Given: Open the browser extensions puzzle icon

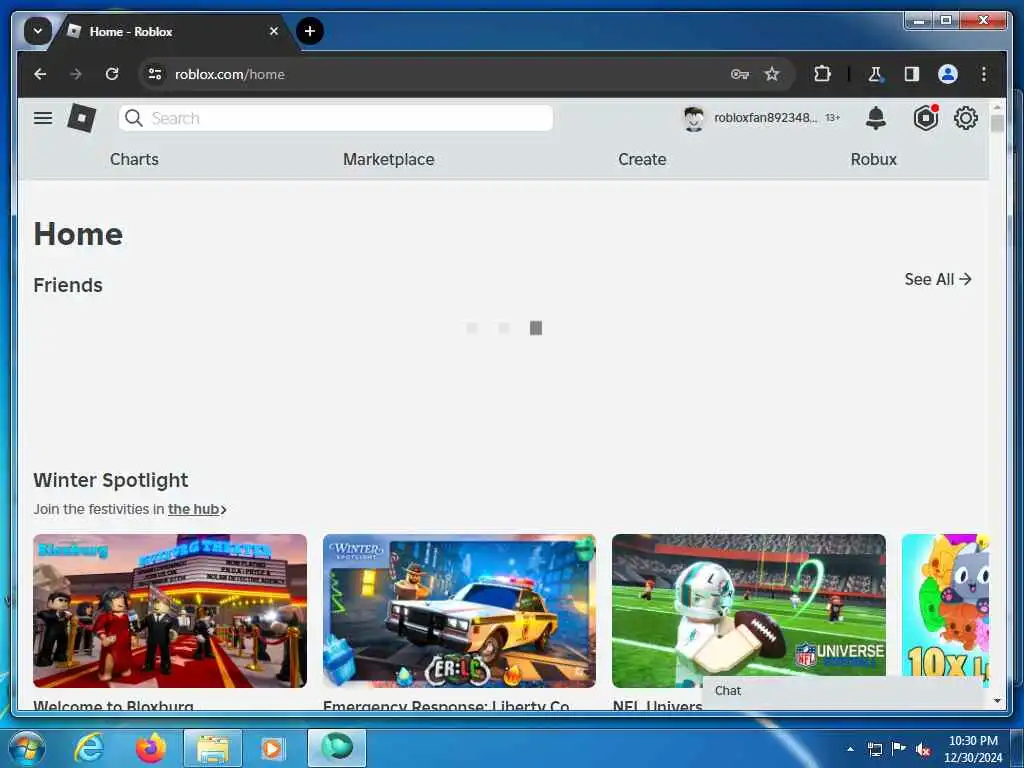Looking at the screenshot, I should [x=822, y=74].
